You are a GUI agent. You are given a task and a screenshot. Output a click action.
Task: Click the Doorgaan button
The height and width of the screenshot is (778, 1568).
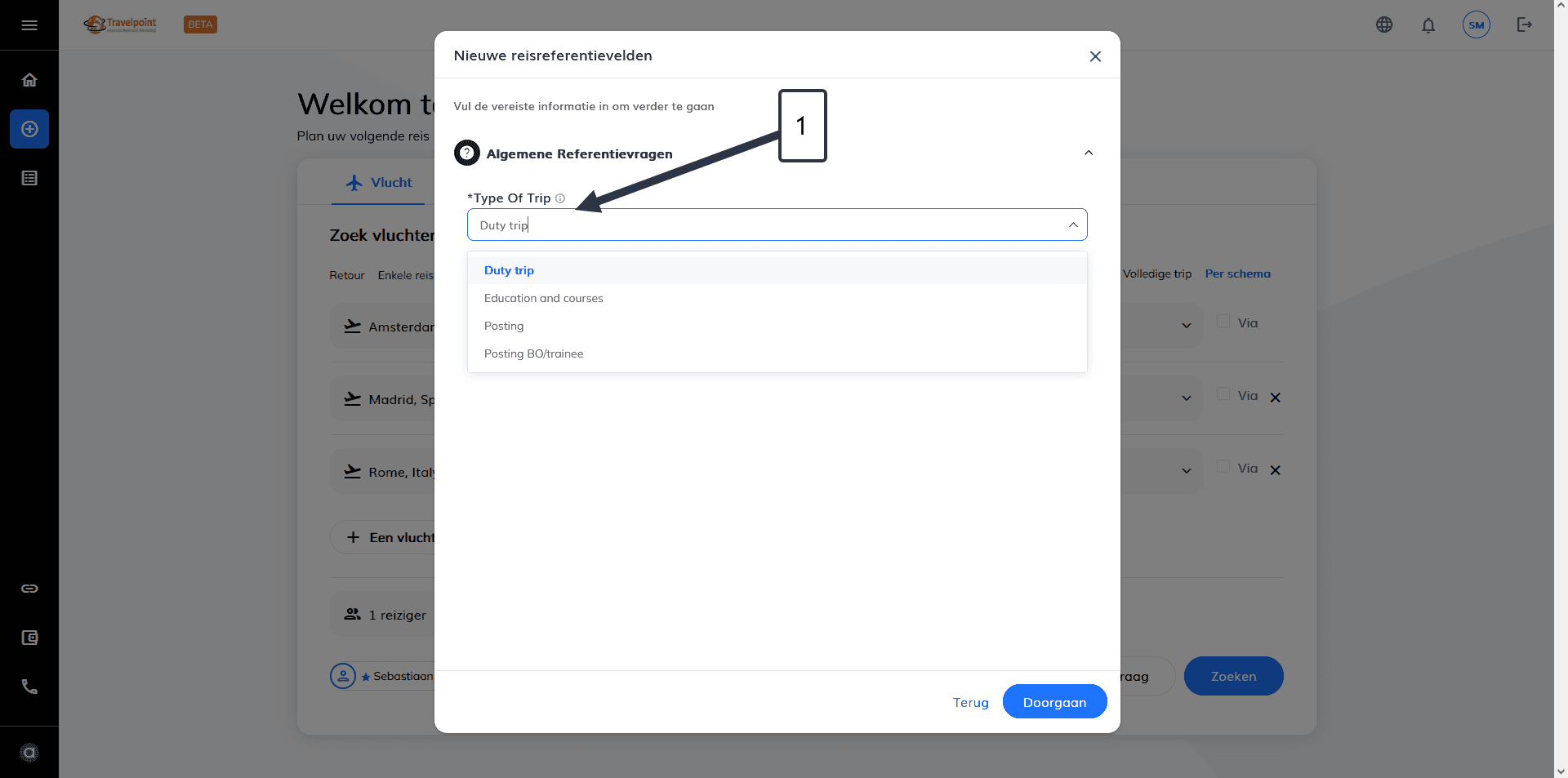(x=1054, y=702)
